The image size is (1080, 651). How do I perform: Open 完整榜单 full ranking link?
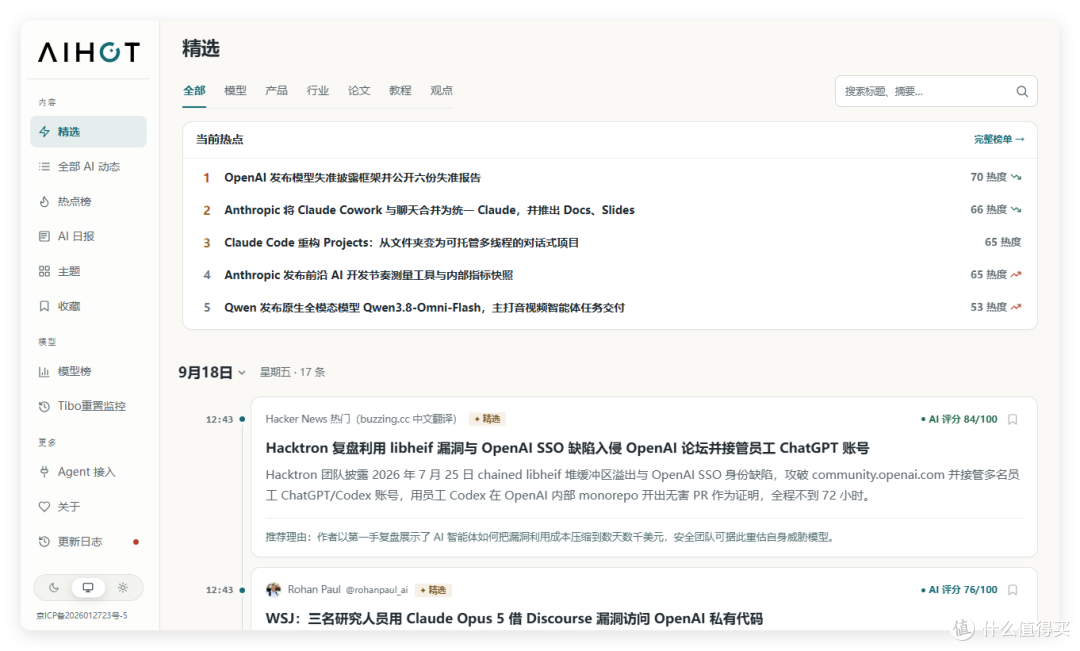[999, 139]
